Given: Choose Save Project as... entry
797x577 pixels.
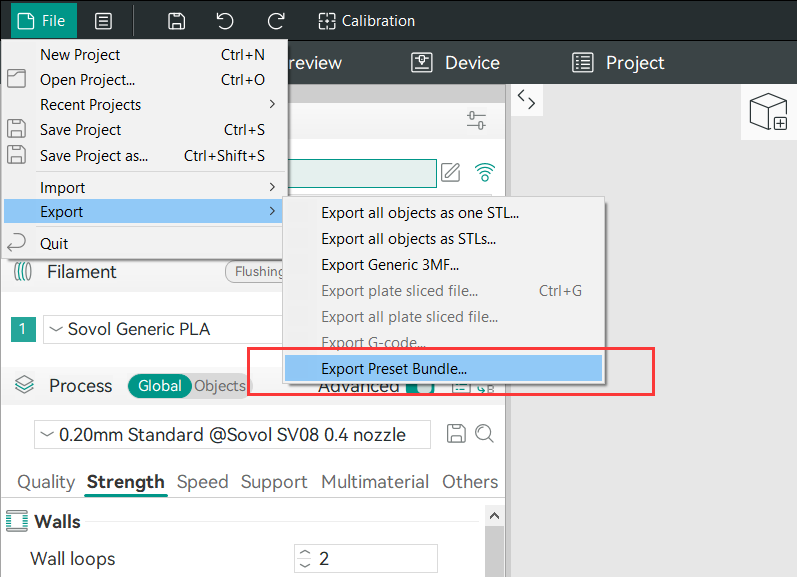Looking at the screenshot, I should (144, 156).
